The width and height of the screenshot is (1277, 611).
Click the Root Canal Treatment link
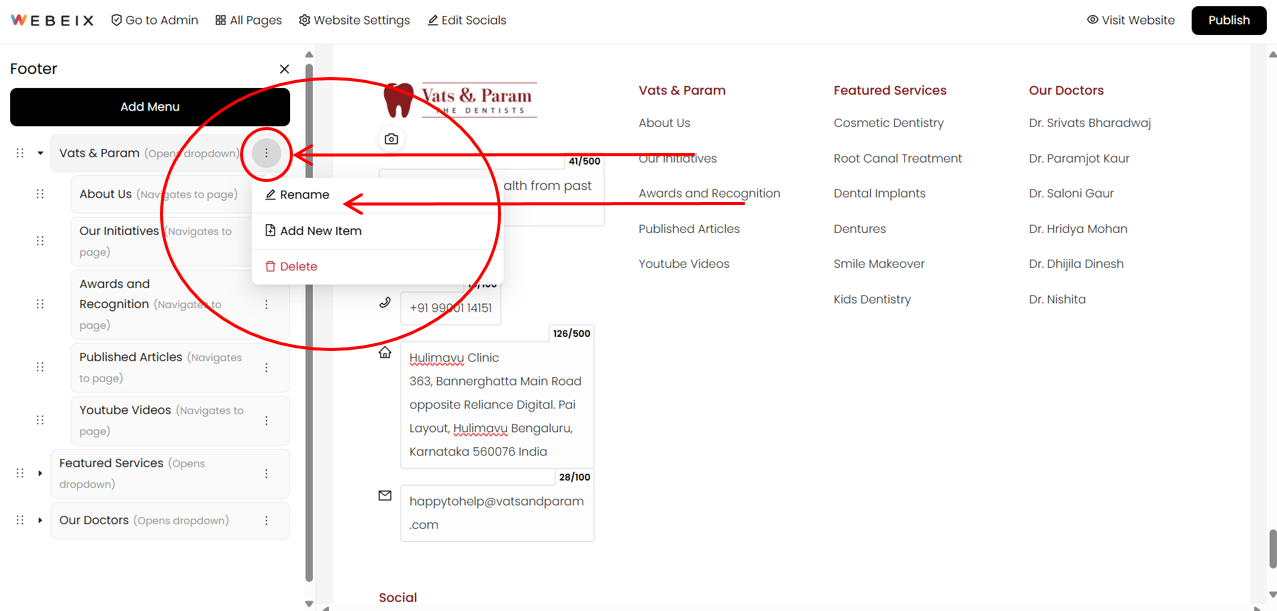click(898, 158)
